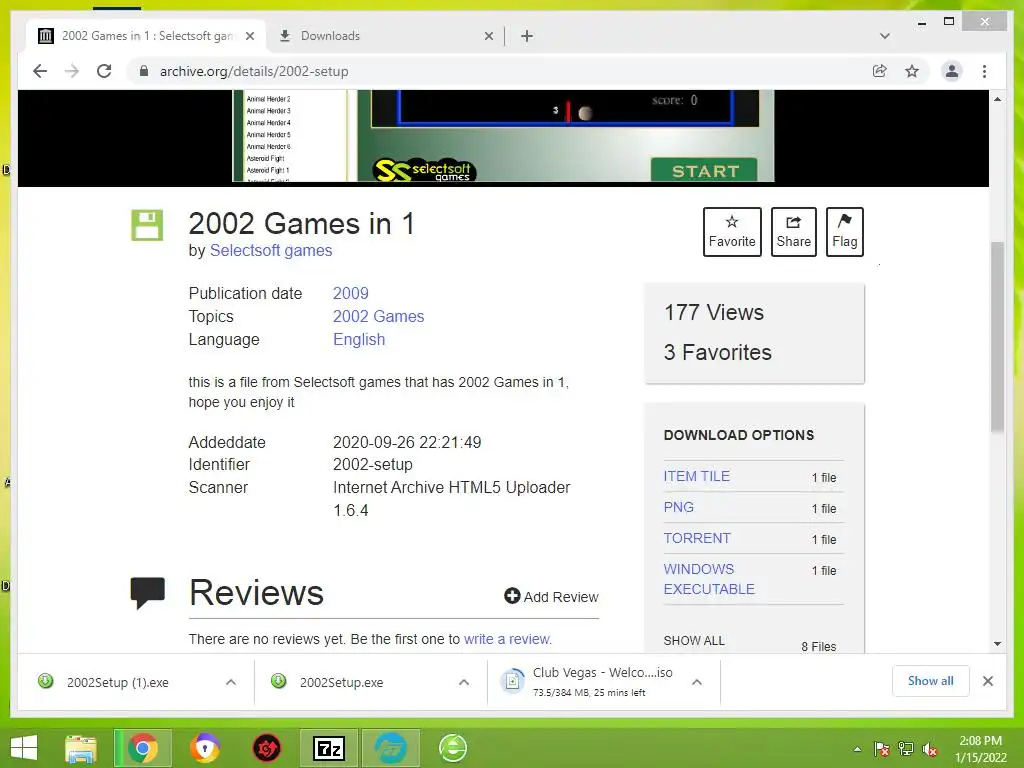Open the Chrome three-dot menu
1024x768 pixels.
[x=984, y=71]
